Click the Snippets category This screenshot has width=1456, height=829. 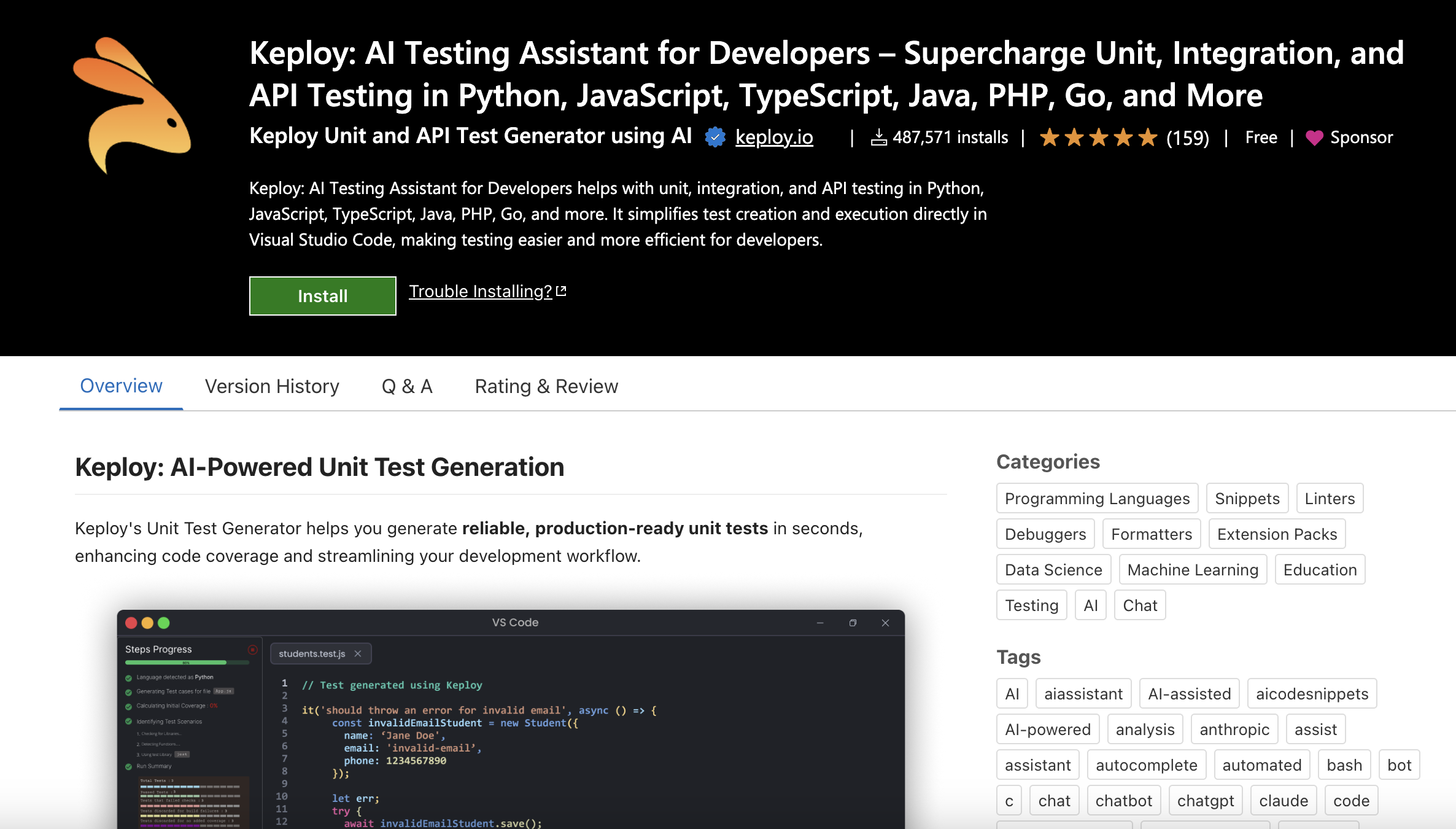point(1247,499)
